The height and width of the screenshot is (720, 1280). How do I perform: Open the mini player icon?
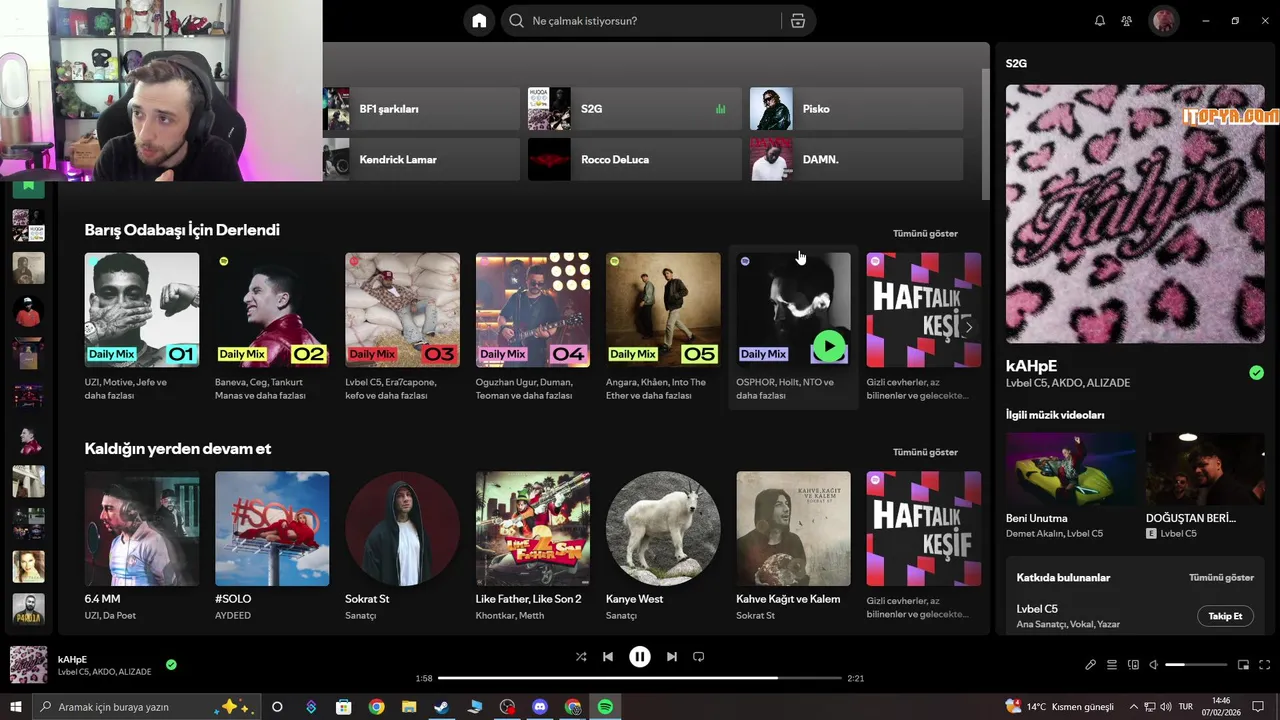1244,665
